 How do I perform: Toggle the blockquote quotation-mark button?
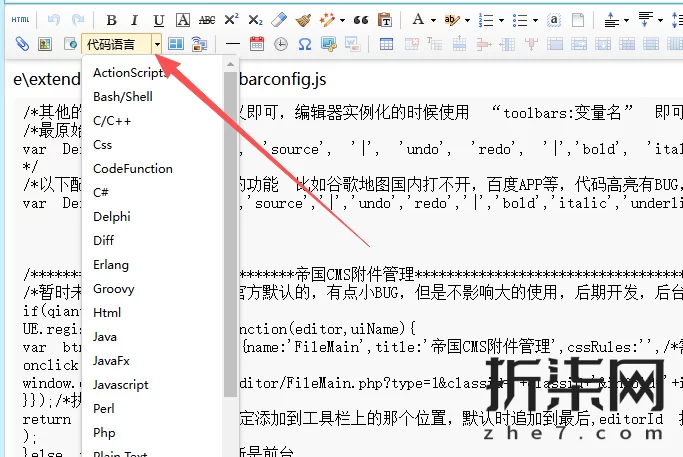click(361, 20)
